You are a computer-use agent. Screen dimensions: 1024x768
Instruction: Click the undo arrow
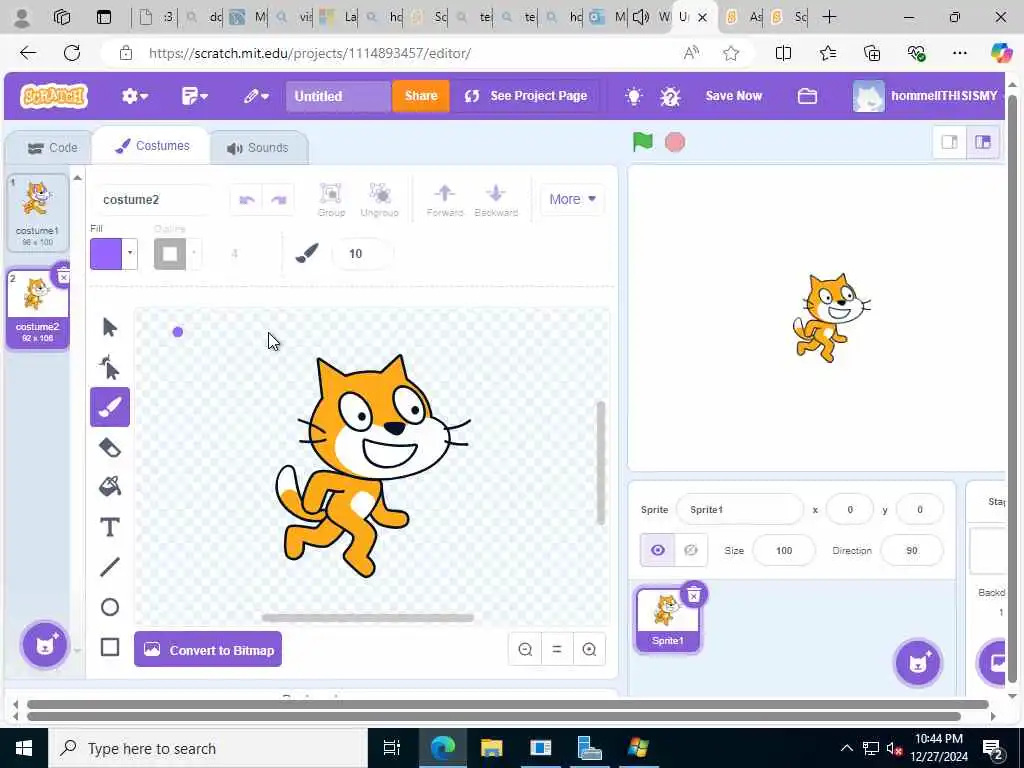coord(246,200)
